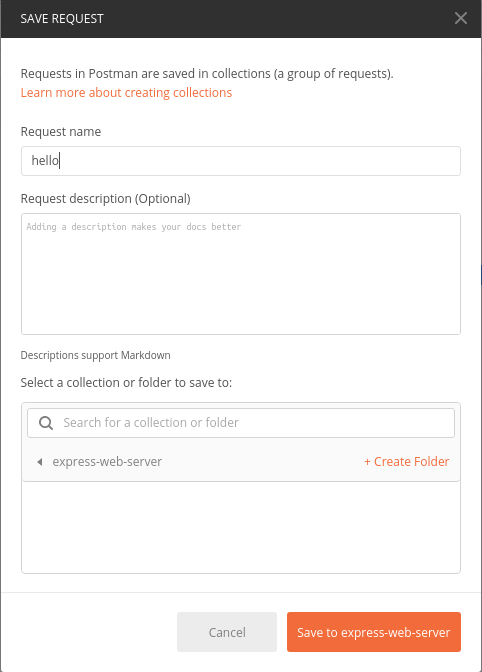
Task: Click the Descriptions support Markdown note
Action: point(96,355)
